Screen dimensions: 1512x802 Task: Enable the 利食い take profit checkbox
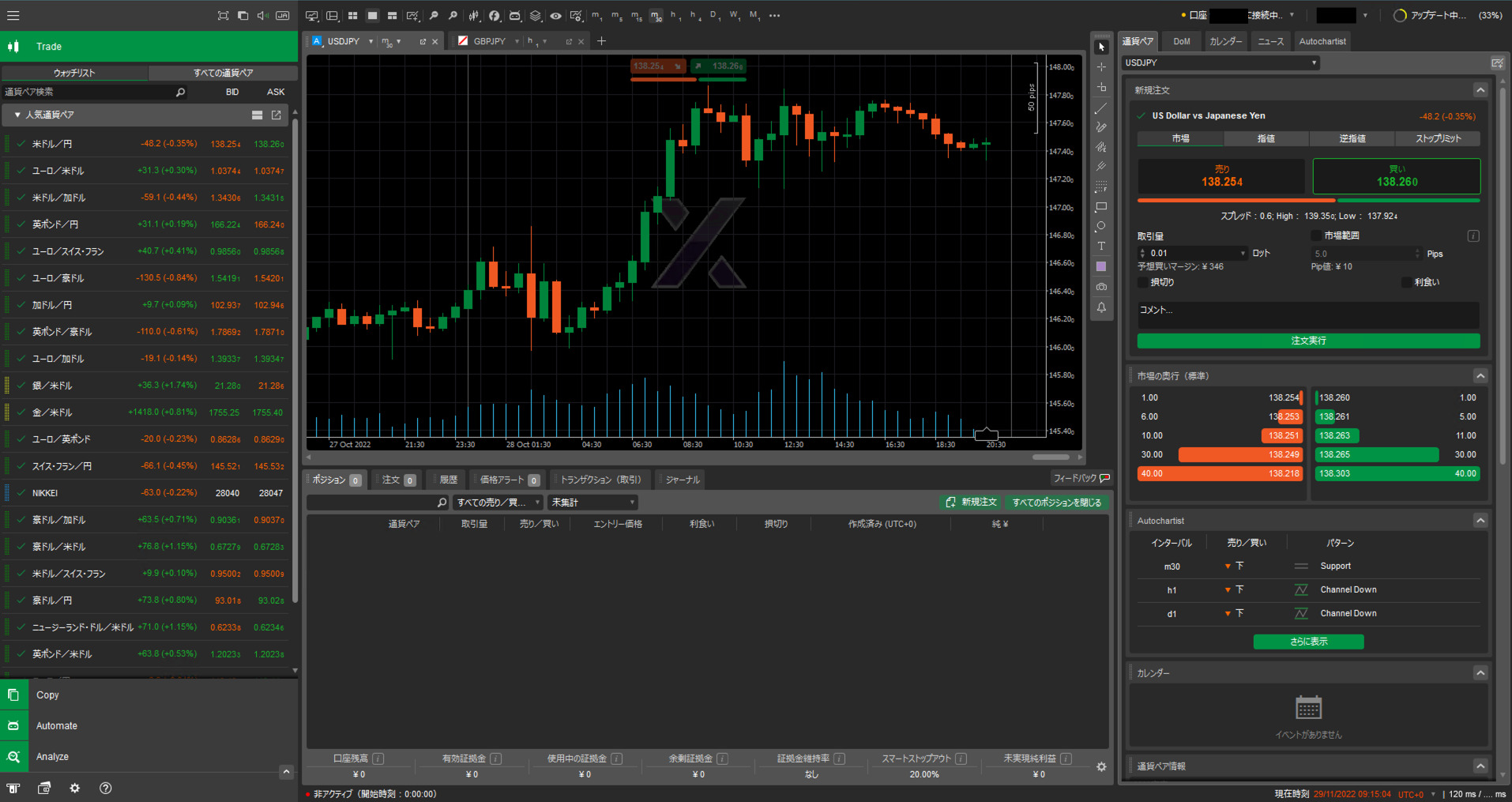tap(1406, 282)
